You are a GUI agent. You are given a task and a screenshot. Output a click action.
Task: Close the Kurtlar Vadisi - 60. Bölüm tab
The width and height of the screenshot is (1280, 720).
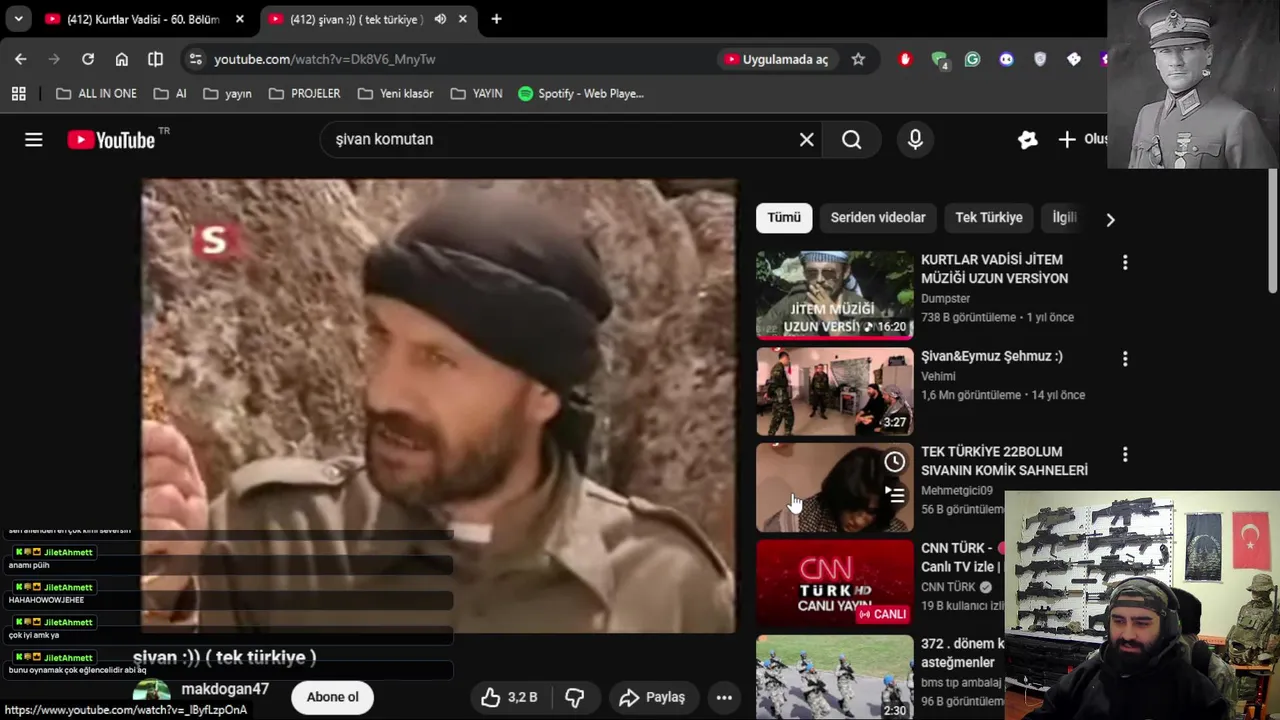[x=240, y=19]
